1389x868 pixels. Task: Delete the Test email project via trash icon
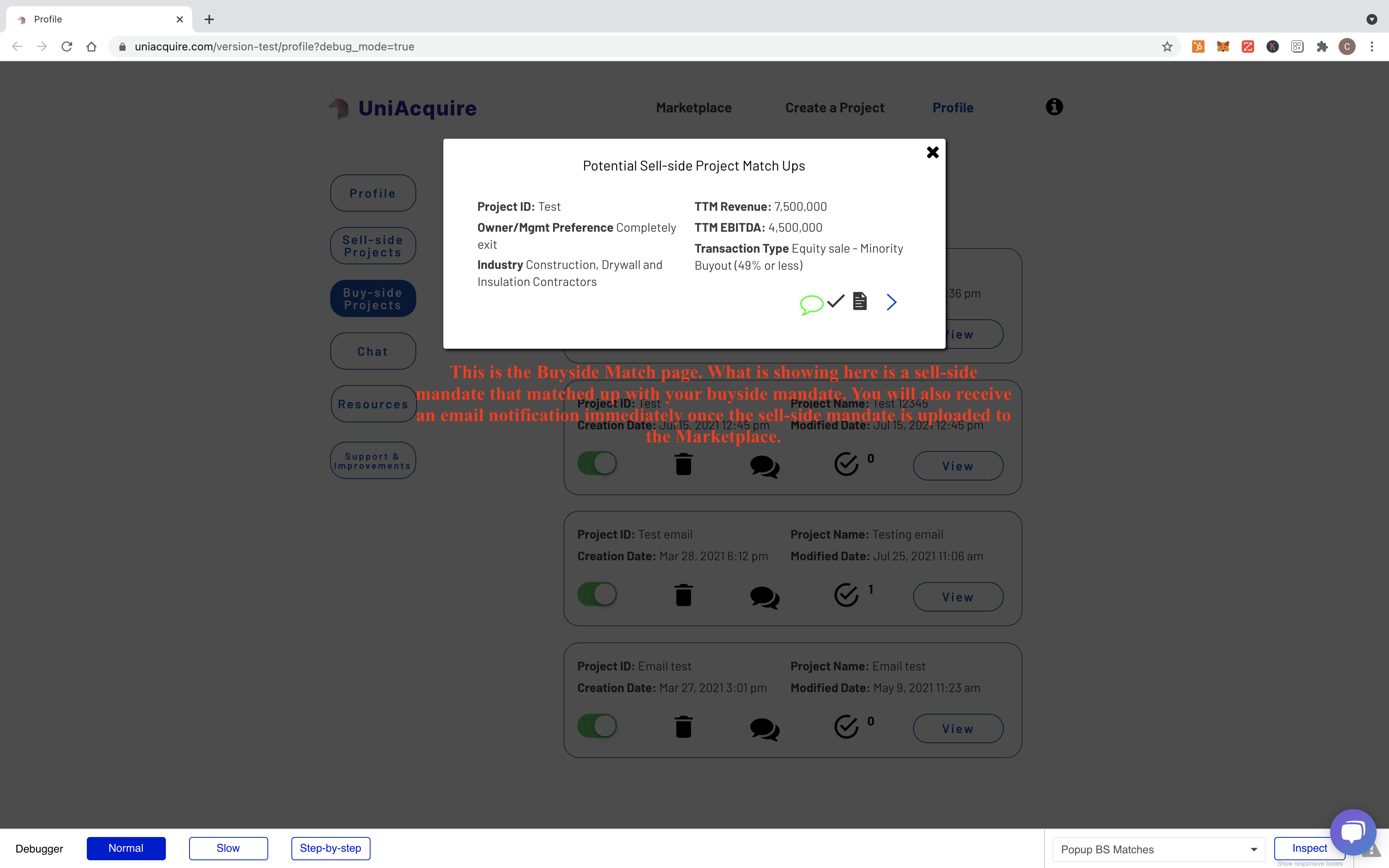click(683, 595)
